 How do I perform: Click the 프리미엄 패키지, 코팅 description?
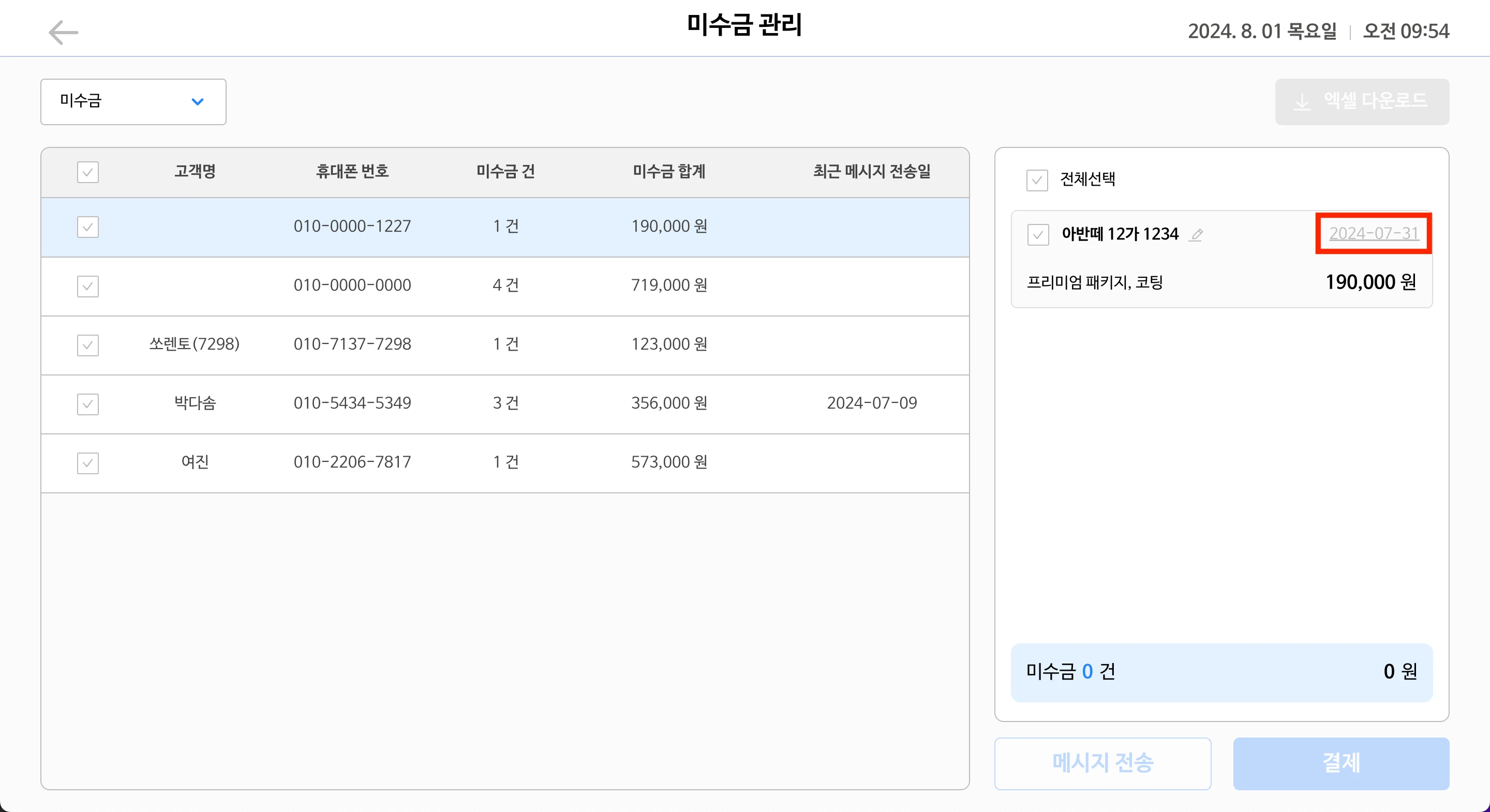click(1094, 282)
